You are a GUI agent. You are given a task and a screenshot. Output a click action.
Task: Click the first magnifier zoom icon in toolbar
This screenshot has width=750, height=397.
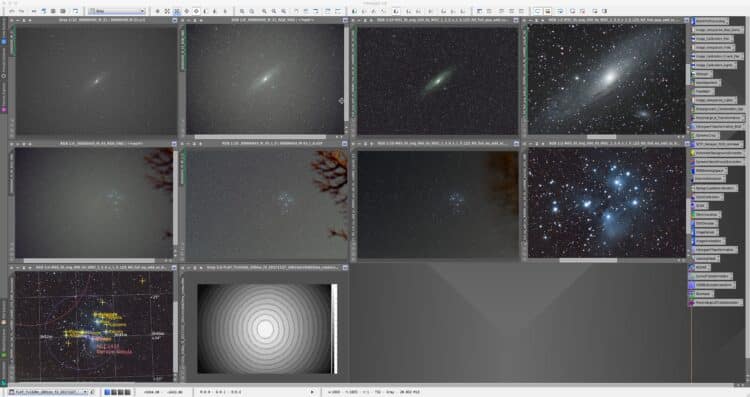(x=242, y=11)
